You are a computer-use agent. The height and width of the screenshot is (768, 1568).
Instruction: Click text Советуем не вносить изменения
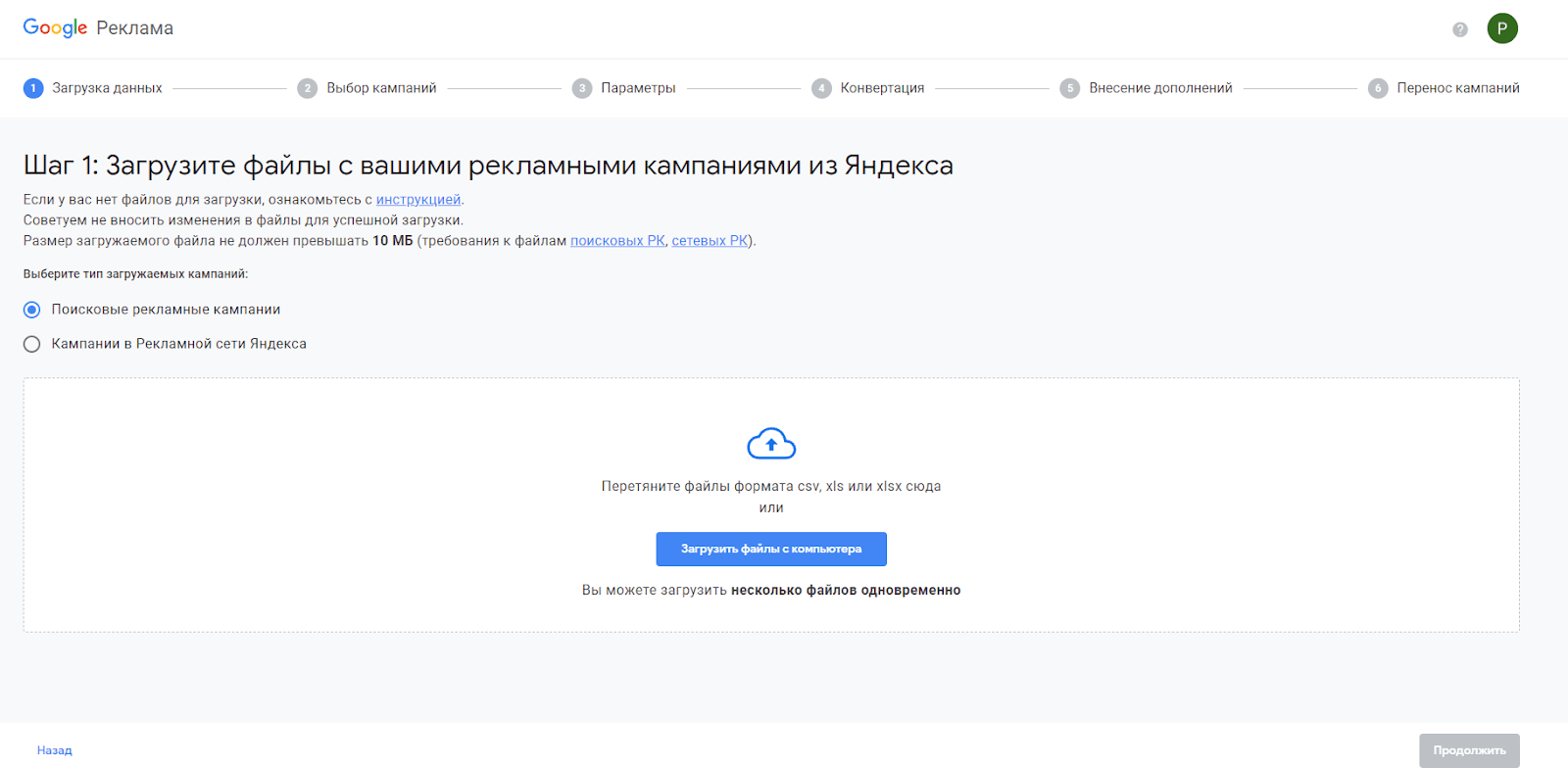[243, 220]
